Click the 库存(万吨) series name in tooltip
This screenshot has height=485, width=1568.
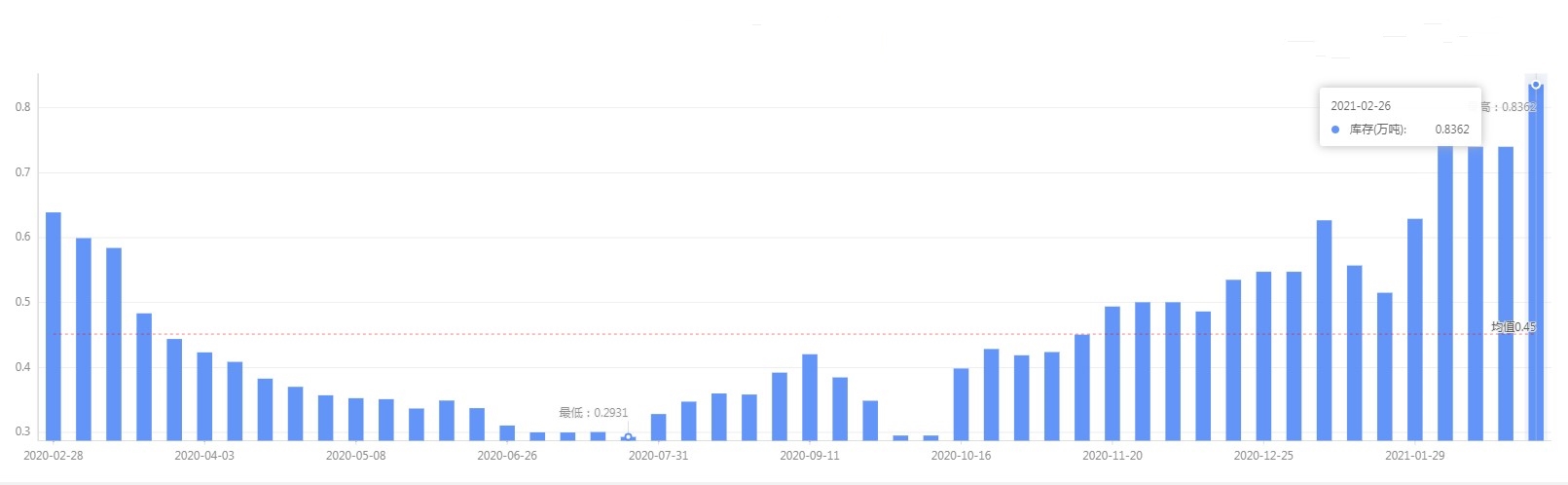coord(1377,130)
